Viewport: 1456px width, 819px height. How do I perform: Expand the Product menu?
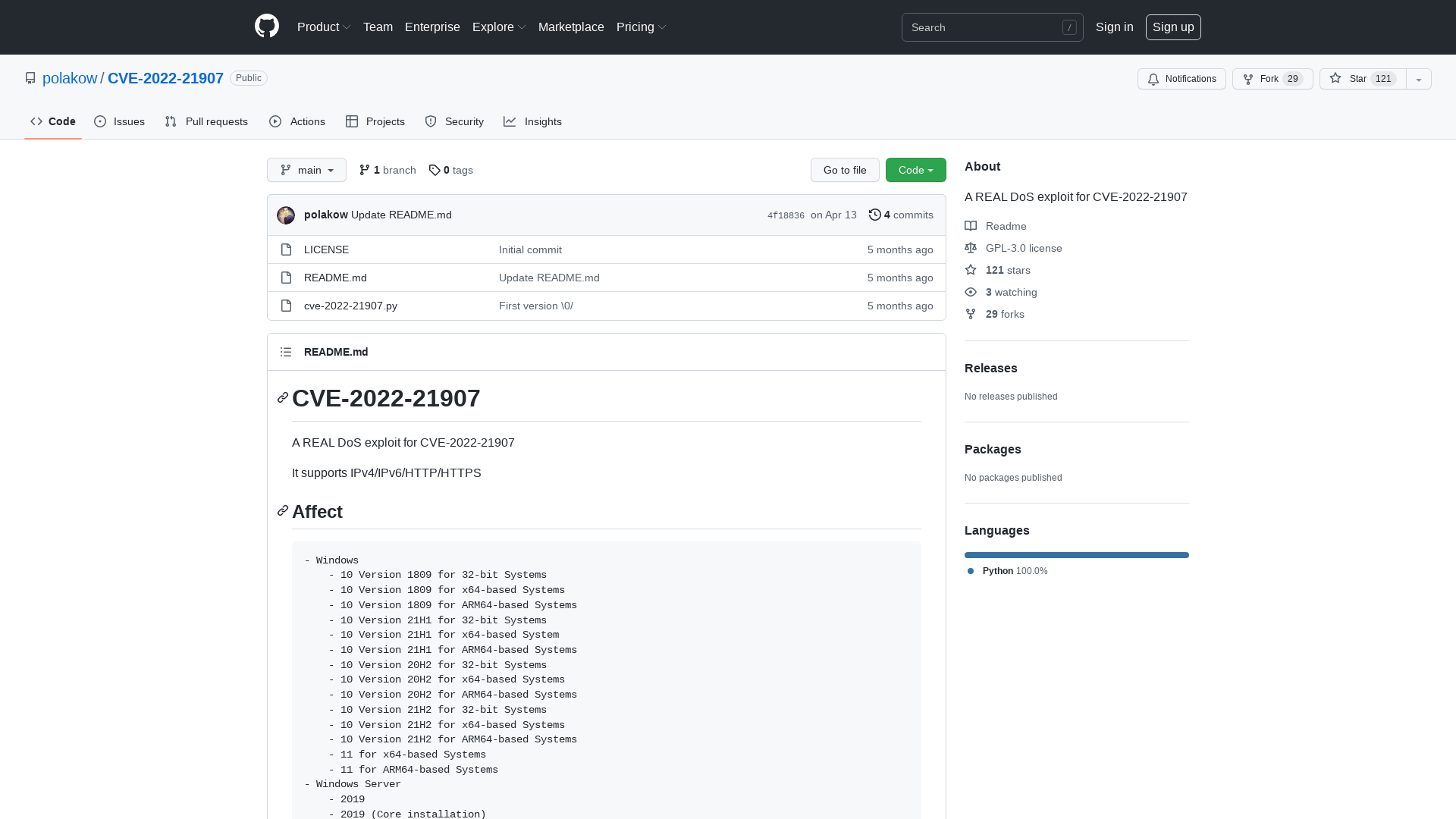click(324, 27)
